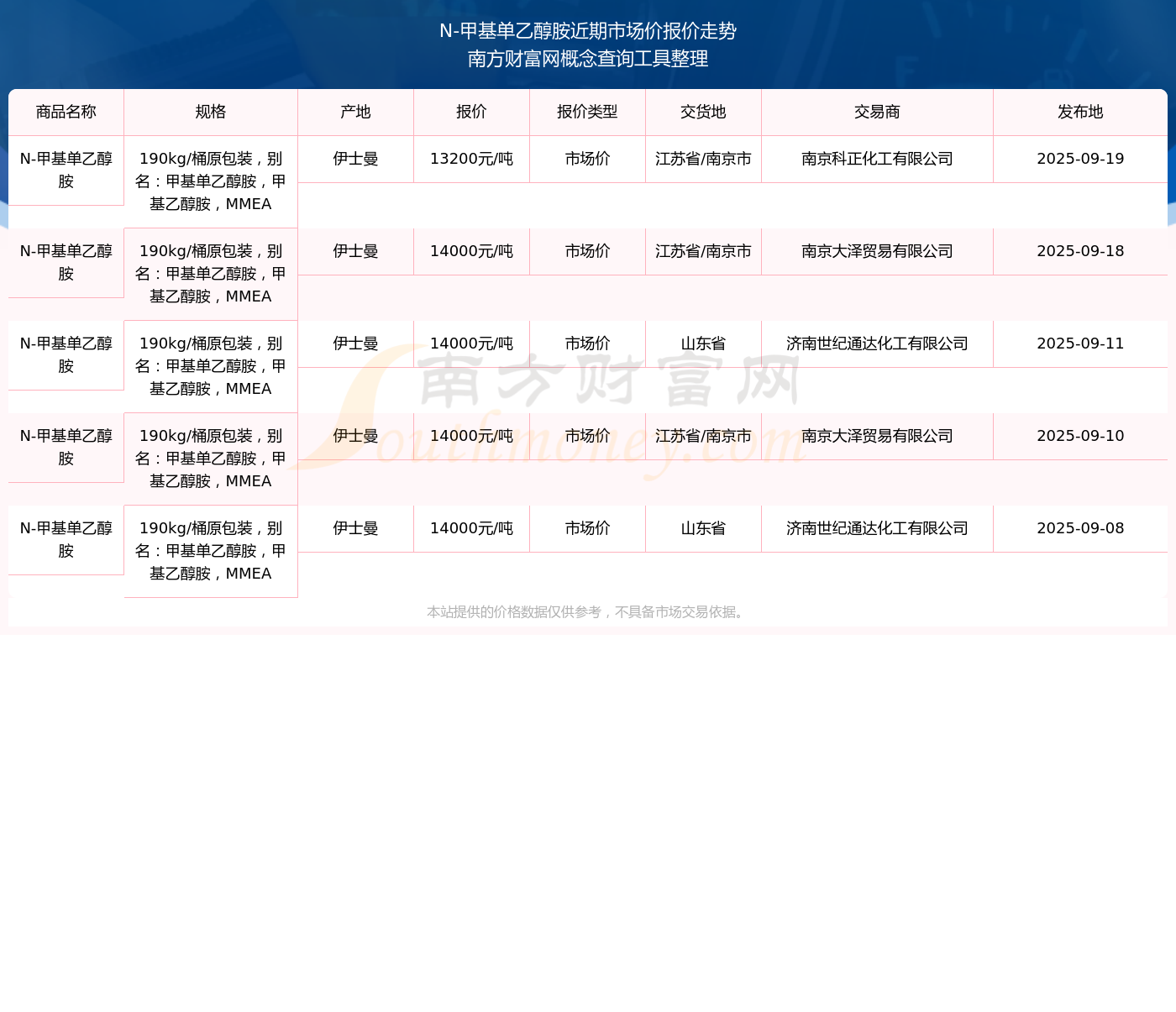Screen dimensions: 1176x1012
Task: Click 14000元/吨 in the 2025-09-18 row
Action: tap(472, 251)
